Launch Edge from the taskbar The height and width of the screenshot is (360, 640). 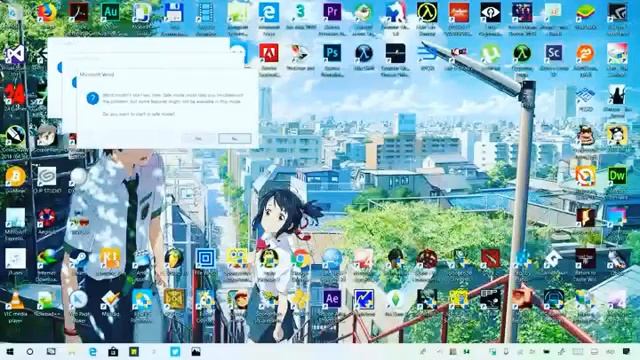click(x=93, y=351)
